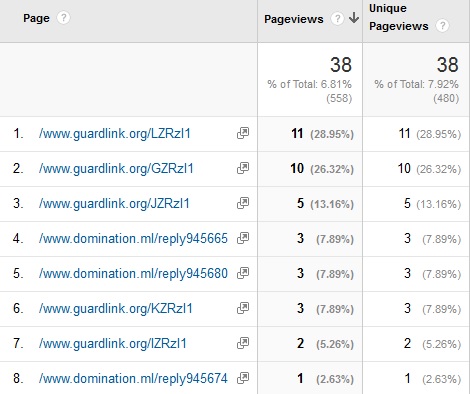
Task: Open external link icon for GZRzI1 row
Action: click(x=243, y=168)
